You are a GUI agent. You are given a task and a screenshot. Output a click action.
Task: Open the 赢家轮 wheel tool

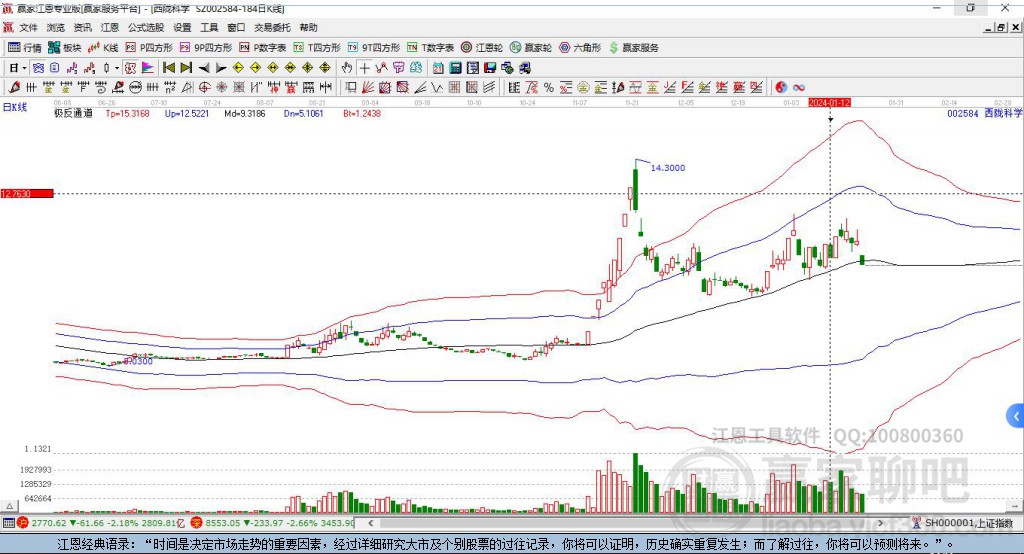pyautogui.click(x=531, y=48)
